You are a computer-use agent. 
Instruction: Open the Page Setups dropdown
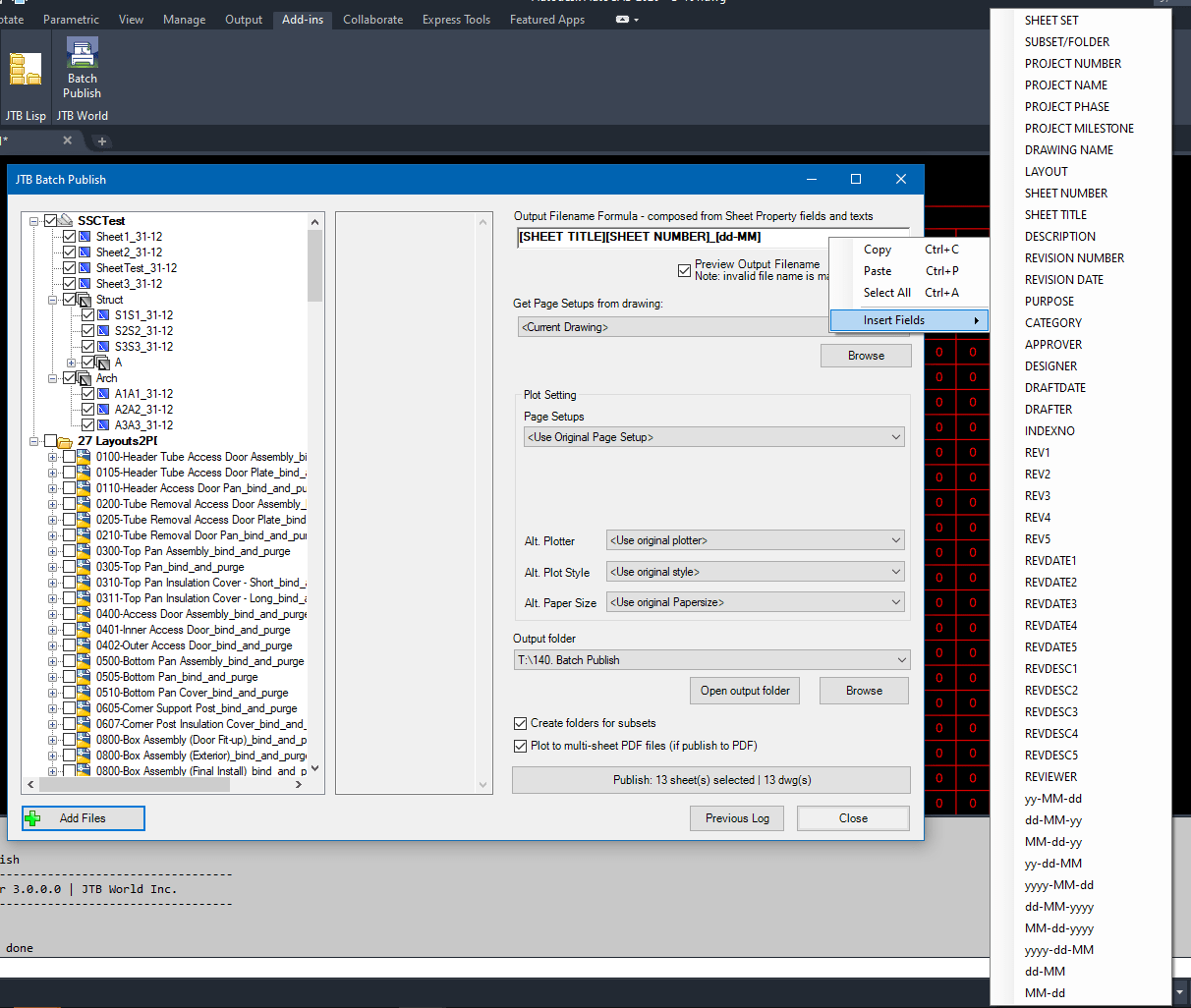713,437
